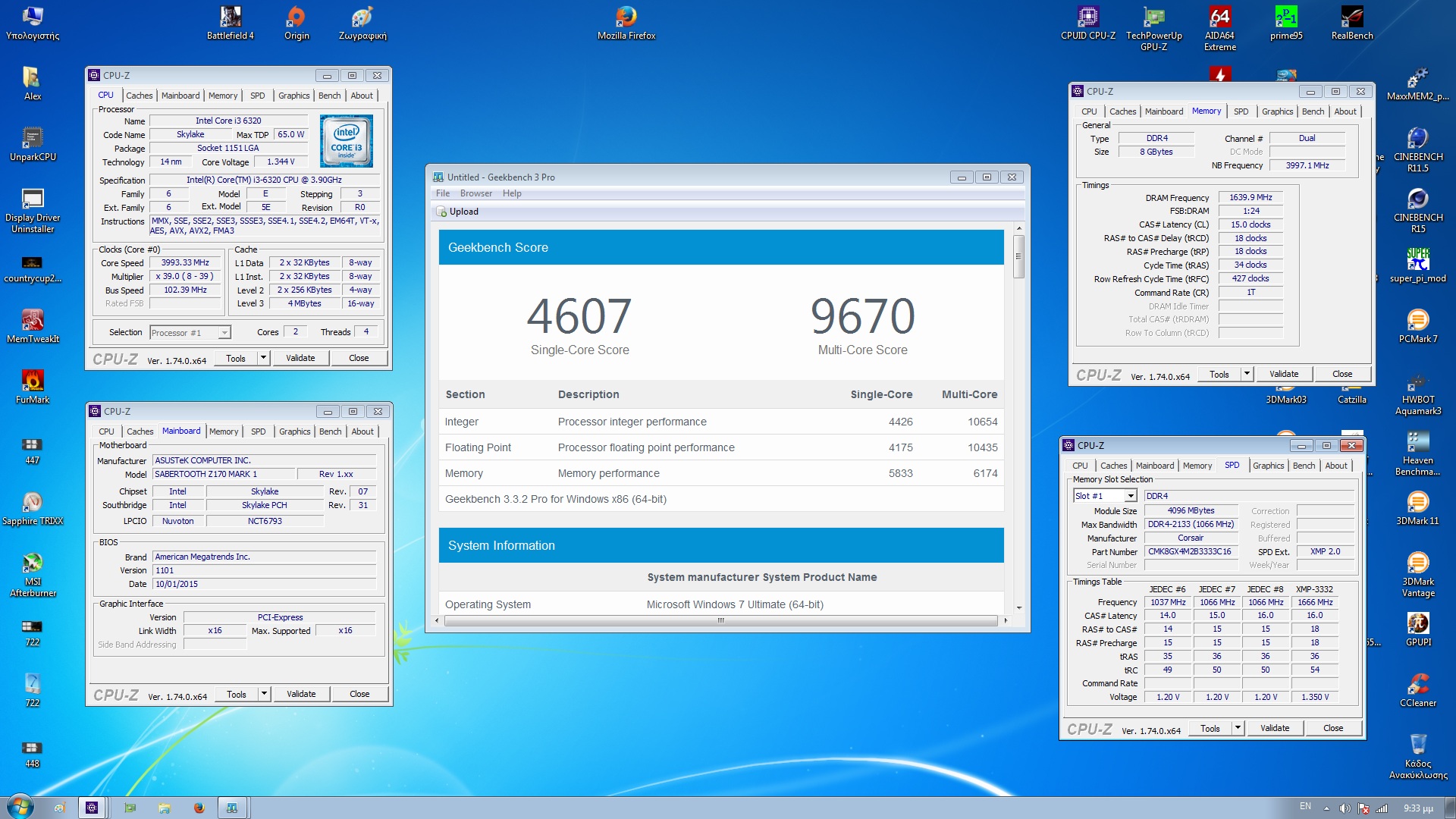Open Geekbench File menu
Viewport: 1456px width, 819px height.
pos(443,193)
